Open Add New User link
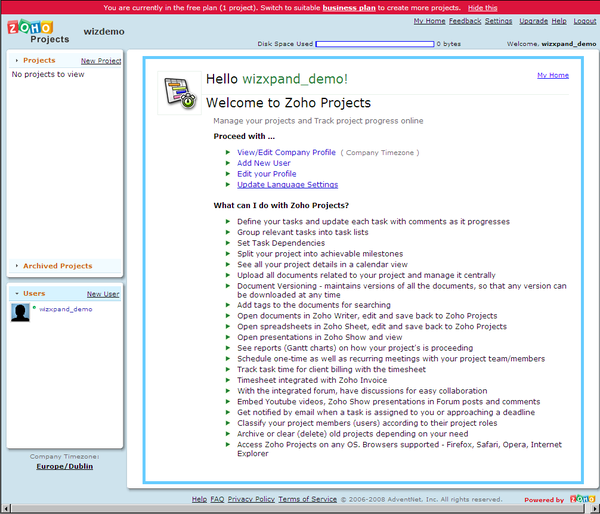Screen dimensions: 600x514 (x=264, y=163)
